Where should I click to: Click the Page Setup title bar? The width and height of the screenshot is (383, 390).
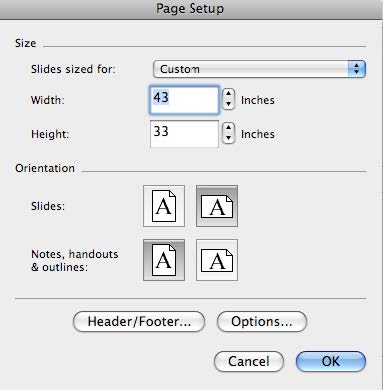(x=191, y=9)
